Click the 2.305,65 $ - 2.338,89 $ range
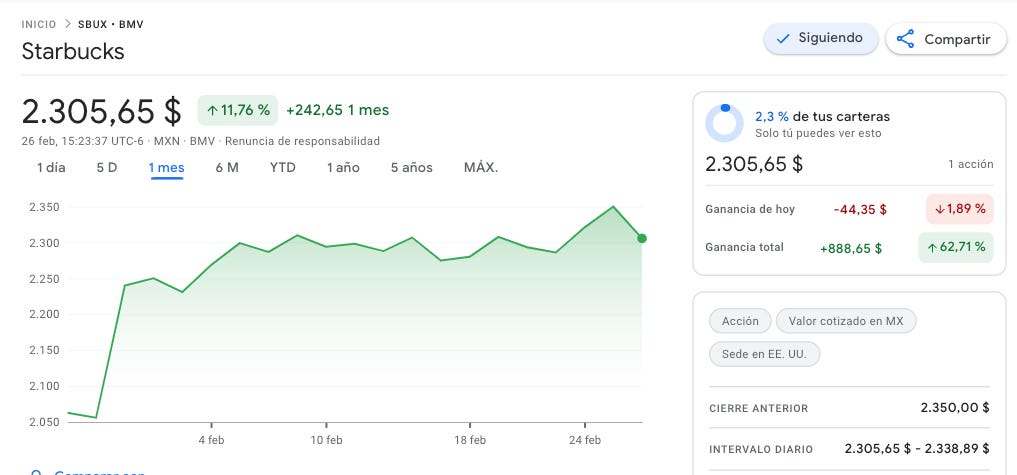 click(917, 448)
